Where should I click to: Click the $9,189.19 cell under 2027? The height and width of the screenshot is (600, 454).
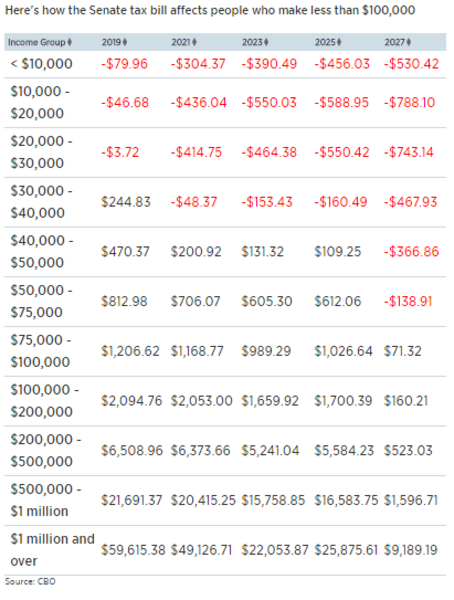[410, 550]
